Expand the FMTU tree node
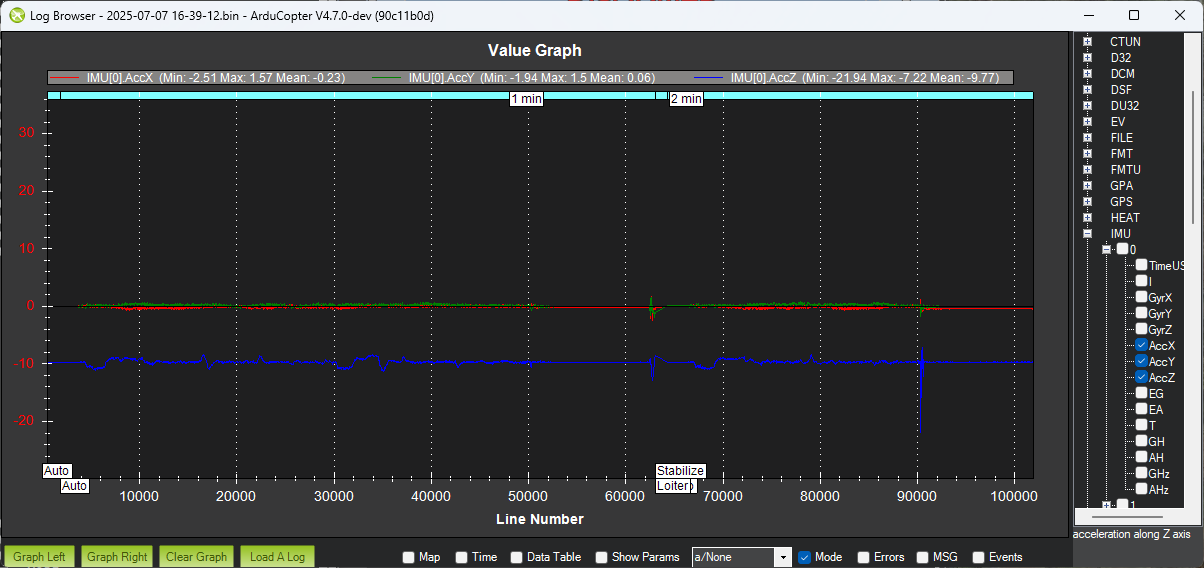 point(1087,170)
